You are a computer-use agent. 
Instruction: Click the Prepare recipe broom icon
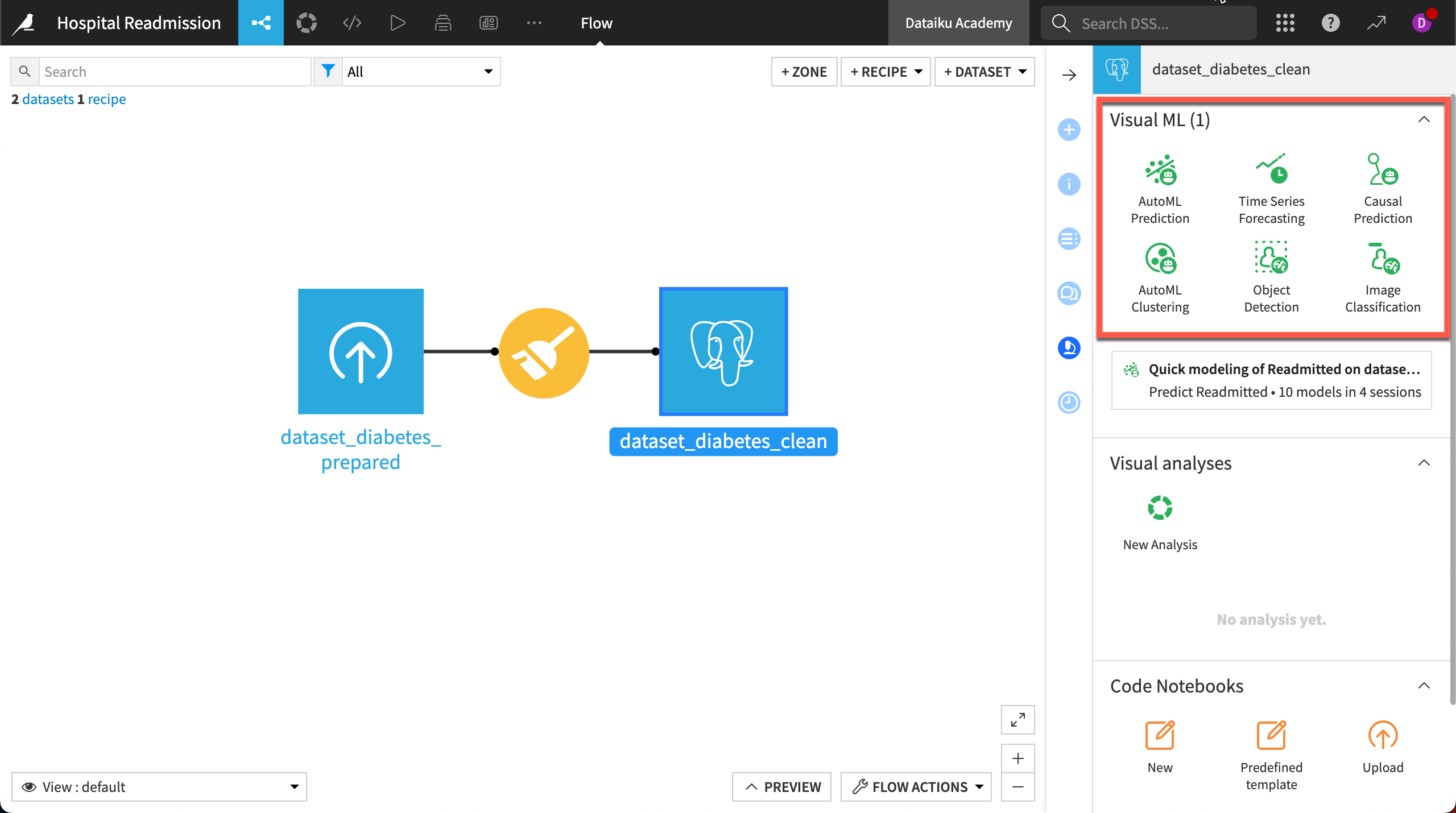[x=544, y=352]
